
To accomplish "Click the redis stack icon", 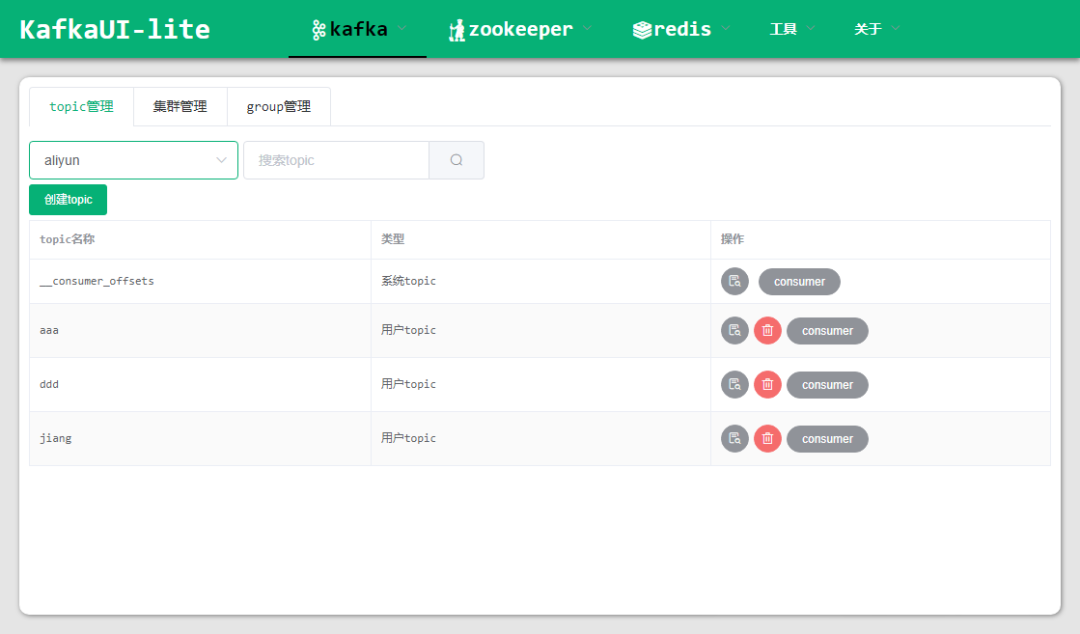I will pyautogui.click(x=642, y=30).
